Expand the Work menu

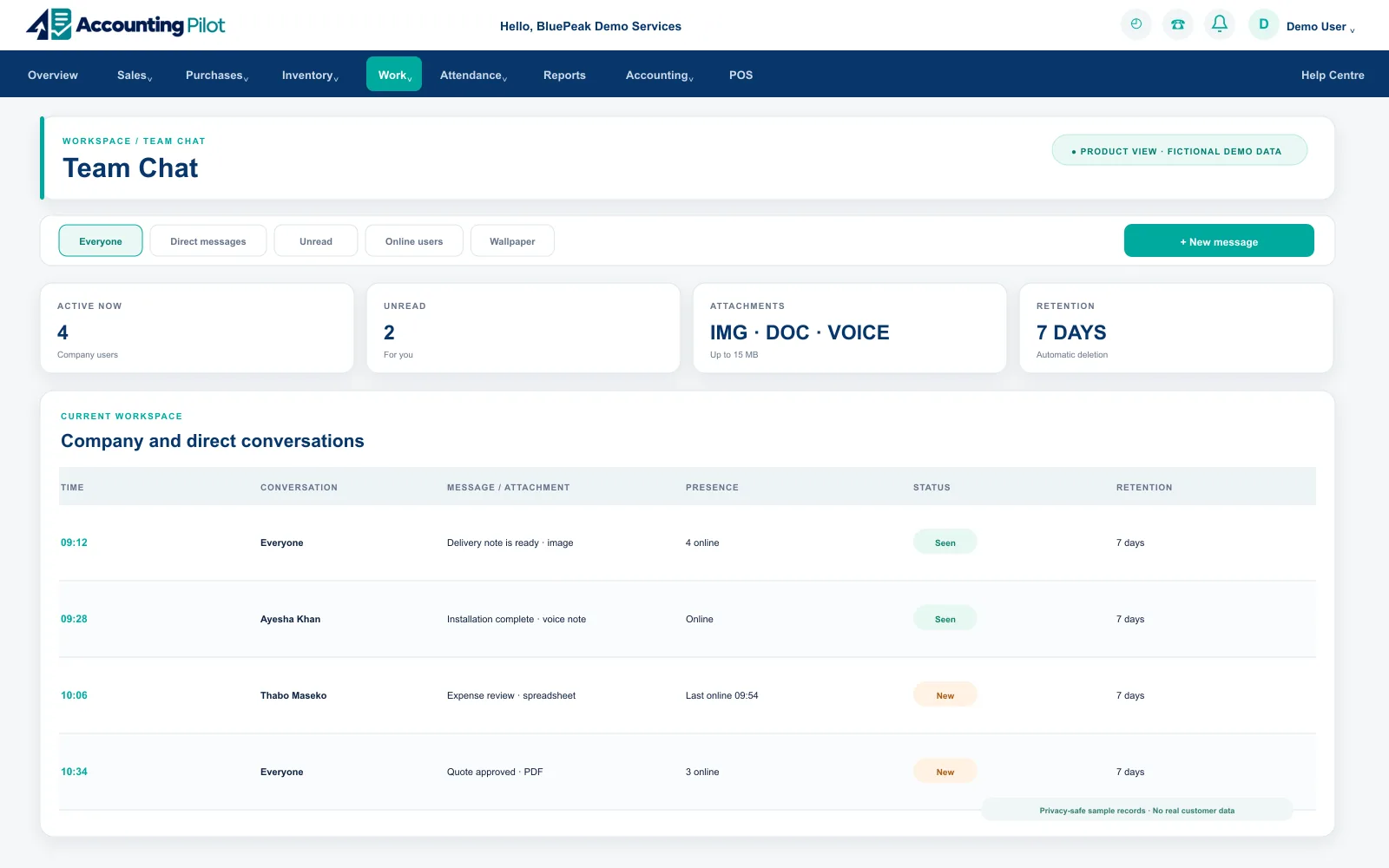click(x=394, y=74)
